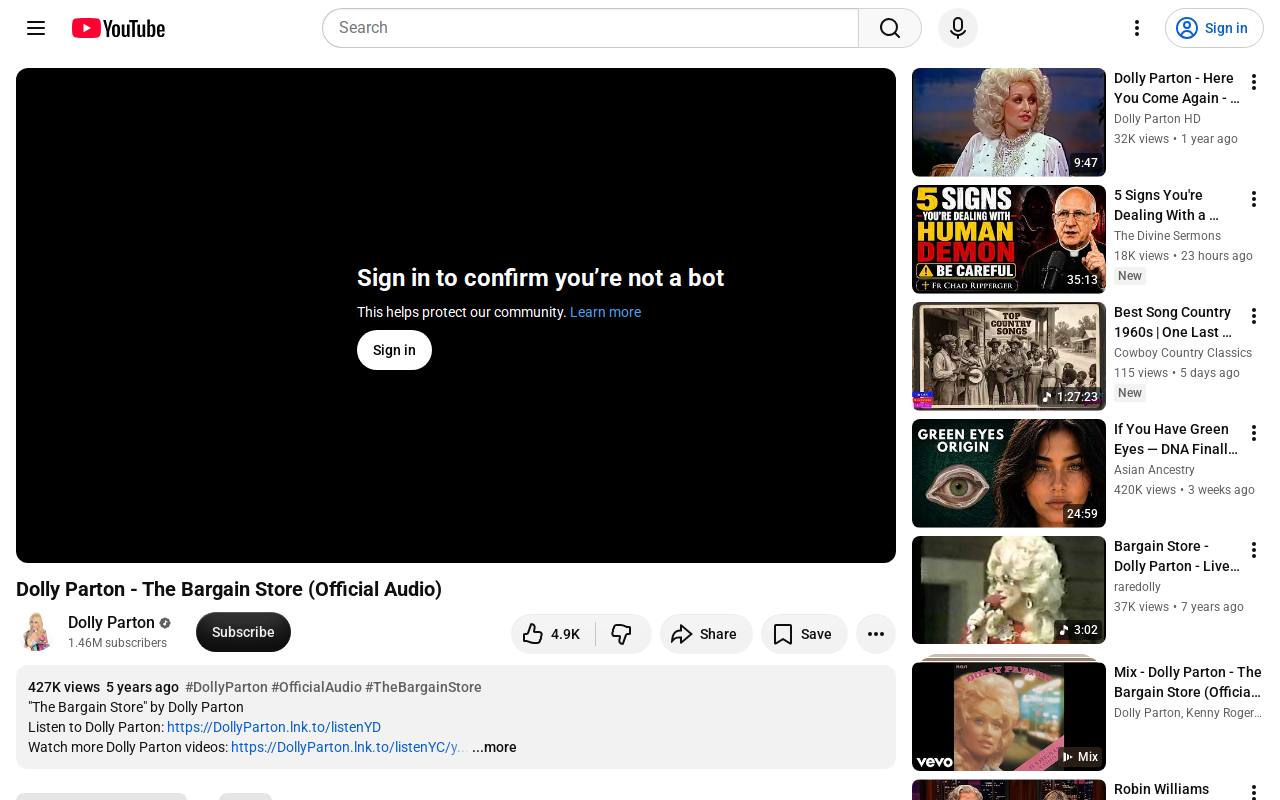
Task: Open the listenYC link in description
Action: tap(348, 747)
